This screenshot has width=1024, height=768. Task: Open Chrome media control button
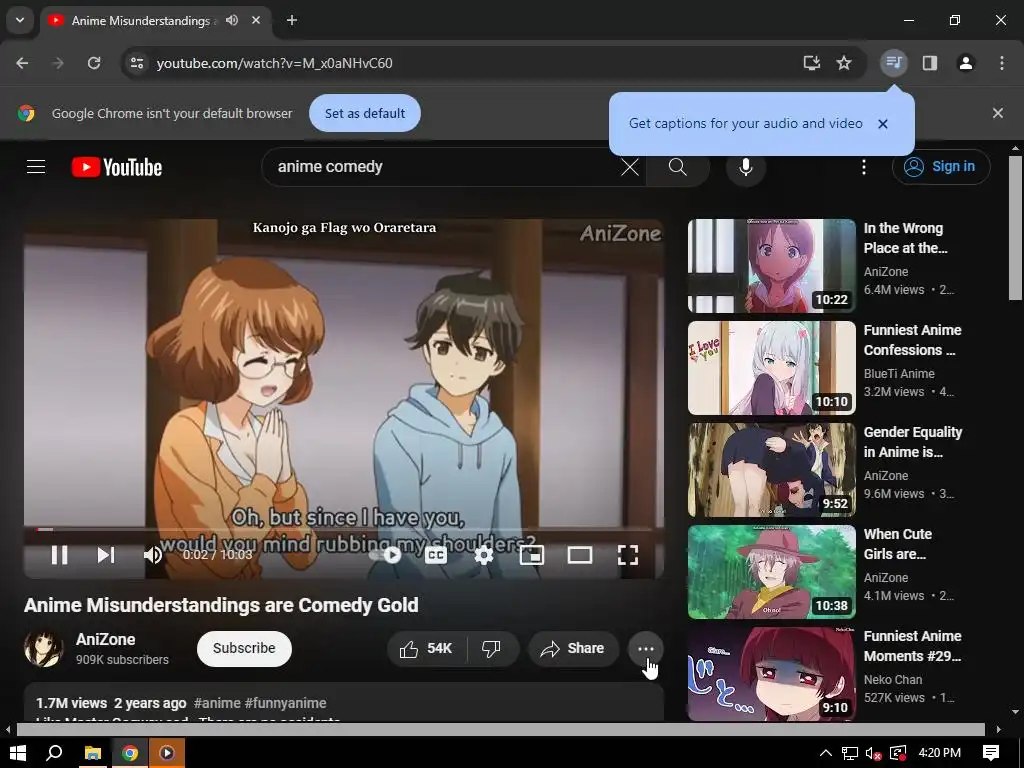pos(894,63)
